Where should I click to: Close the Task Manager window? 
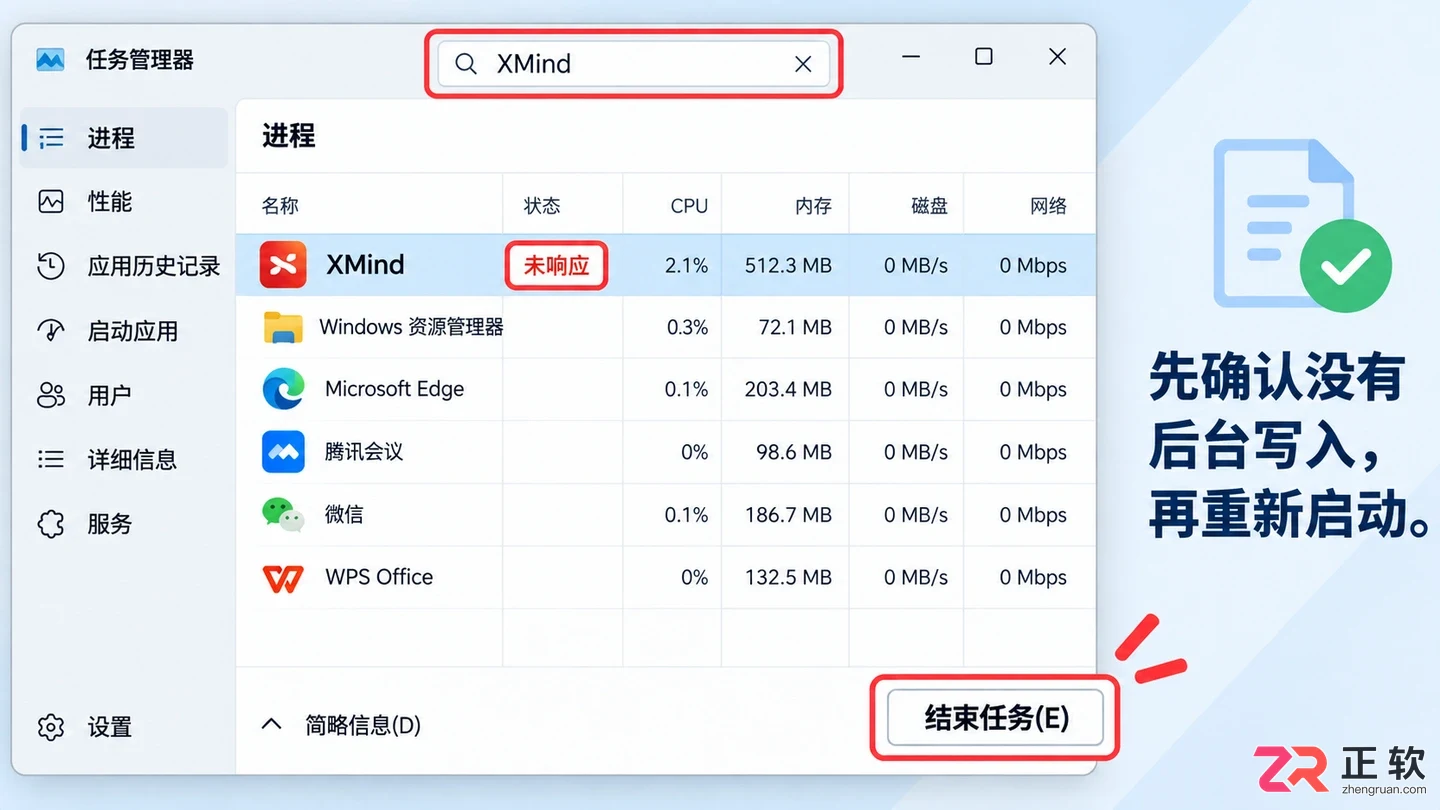click(1057, 57)
